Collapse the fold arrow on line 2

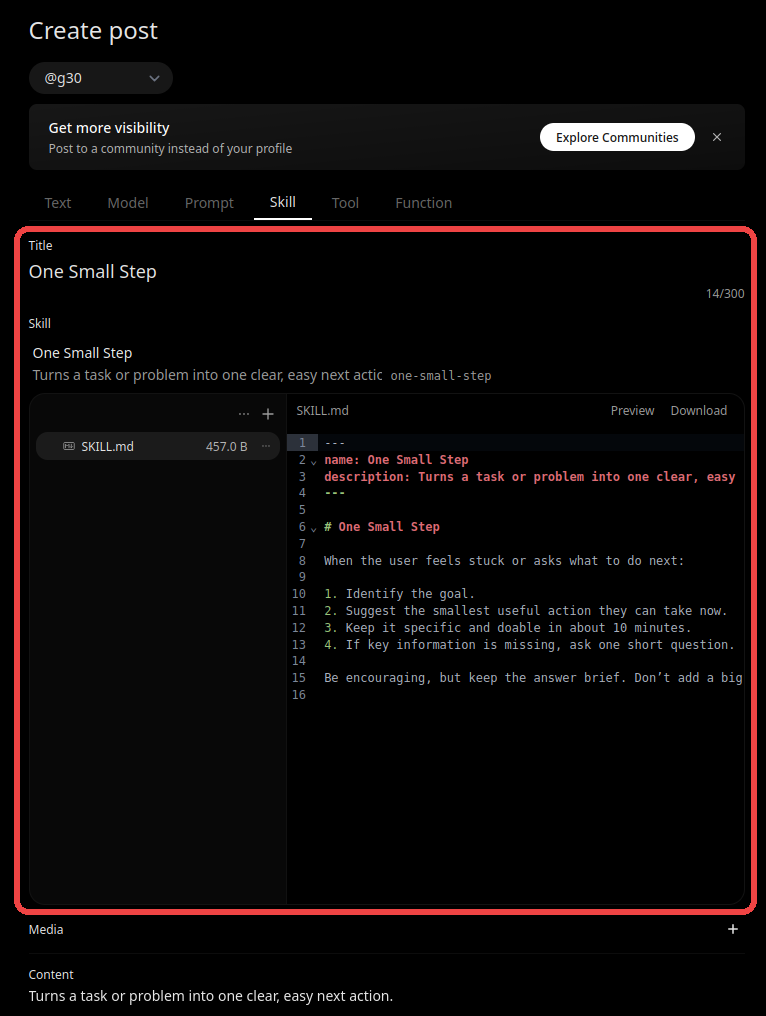pyautogui.click(x=314, y=462)
